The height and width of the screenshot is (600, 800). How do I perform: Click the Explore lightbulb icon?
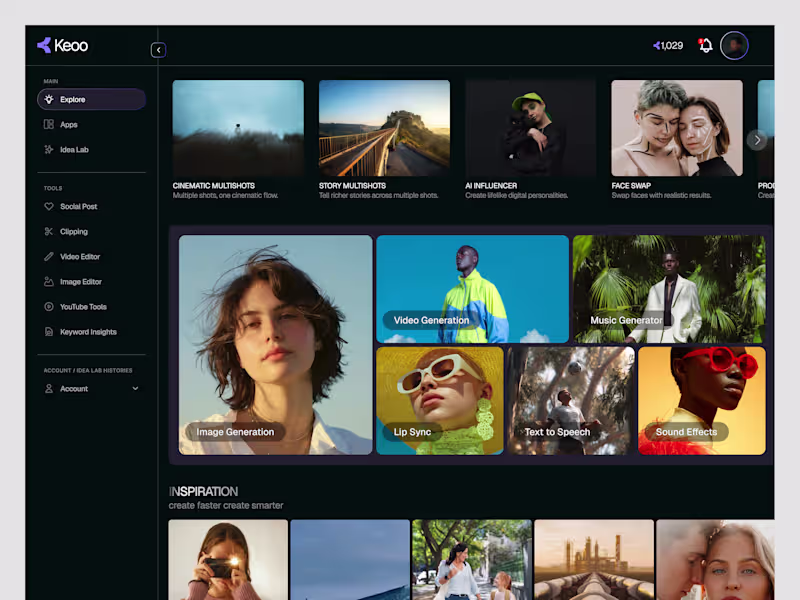pos(49,99)
